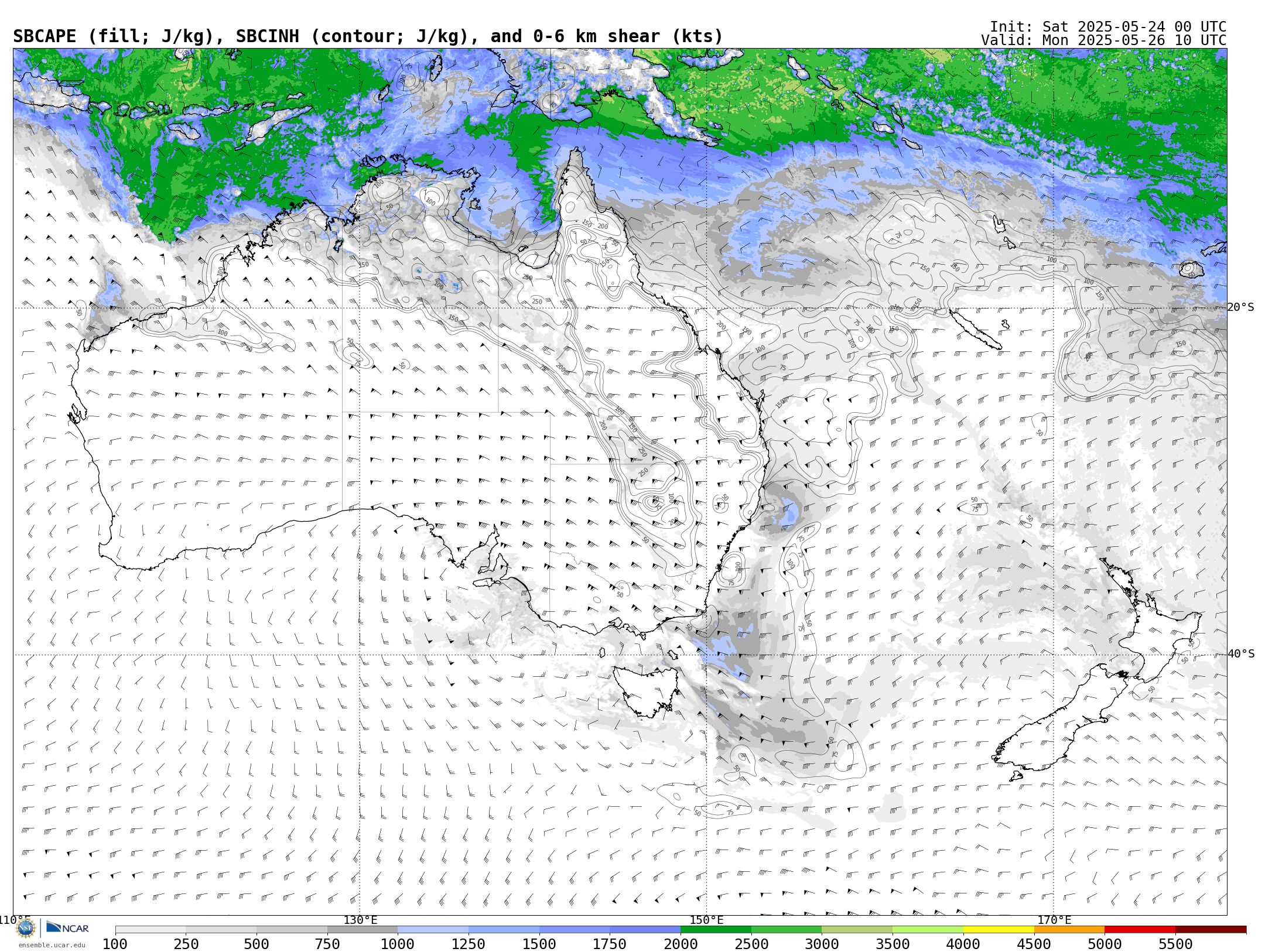The height and width of the screenshot is (952, 1265).
Task: Click the colorbar label '5000'
Action: [1105, 944]
